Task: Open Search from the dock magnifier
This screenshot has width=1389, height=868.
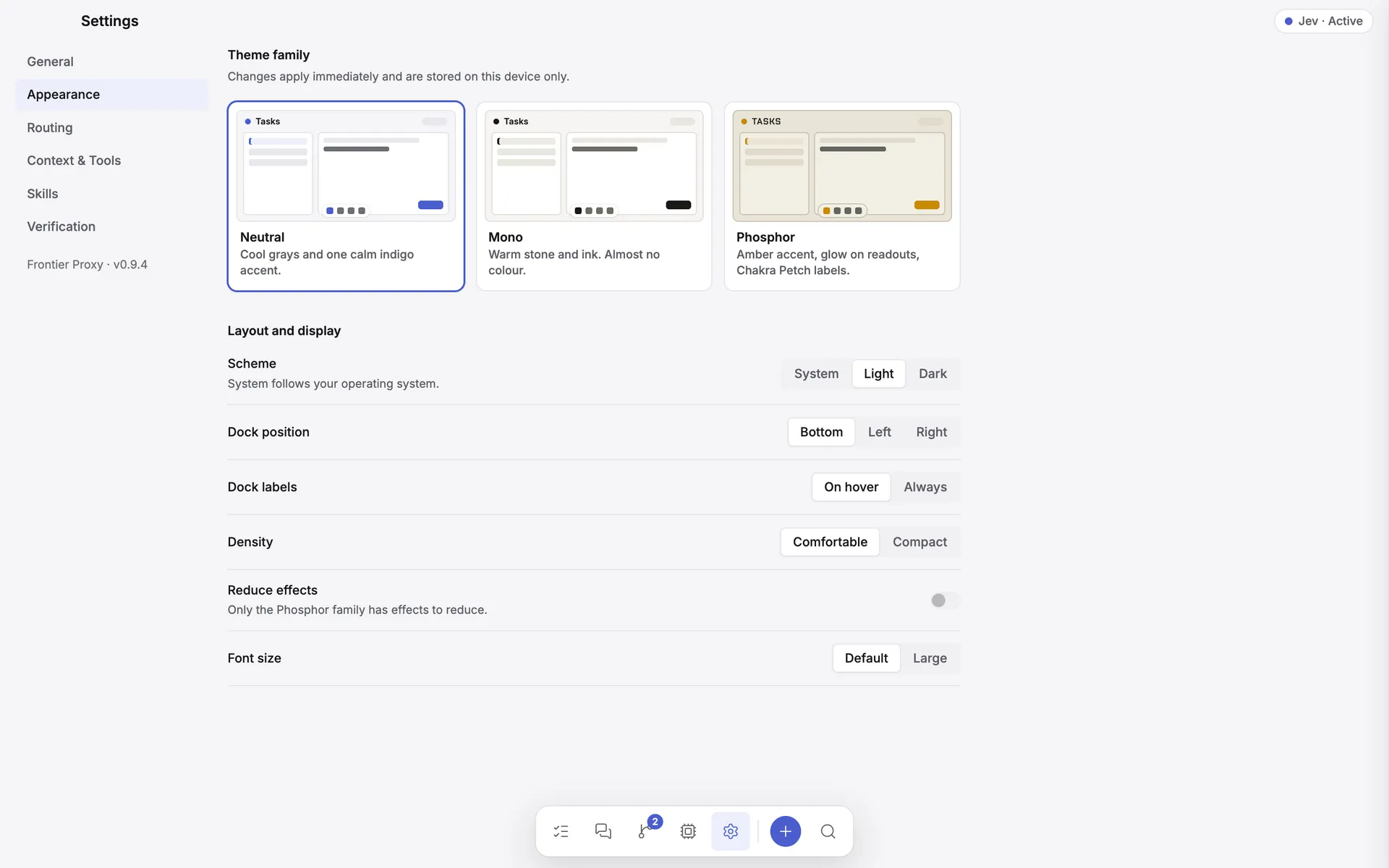Action: (828, 831)
